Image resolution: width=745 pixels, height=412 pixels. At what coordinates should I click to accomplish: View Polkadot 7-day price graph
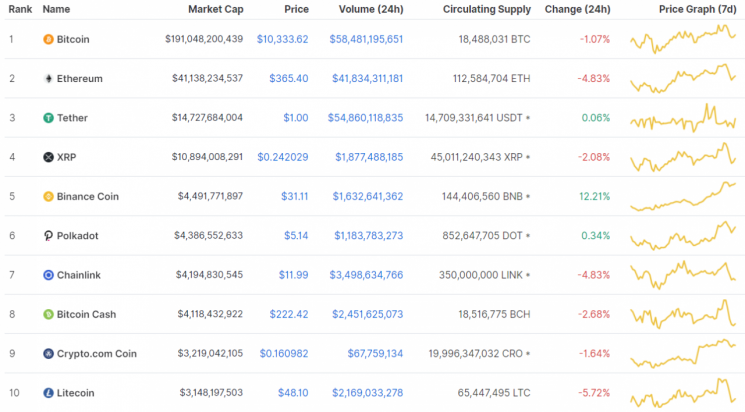pyautogui.click(x=683, y=236)
